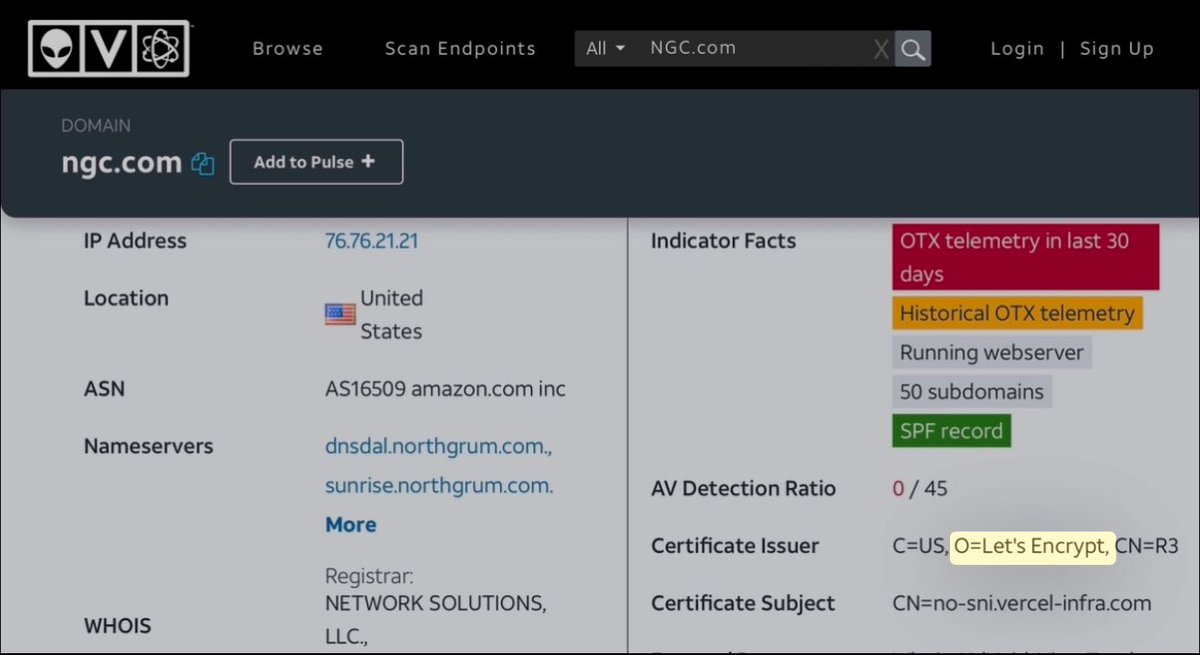Open the Login page

pyautogui.click(x=1017, y=49)
